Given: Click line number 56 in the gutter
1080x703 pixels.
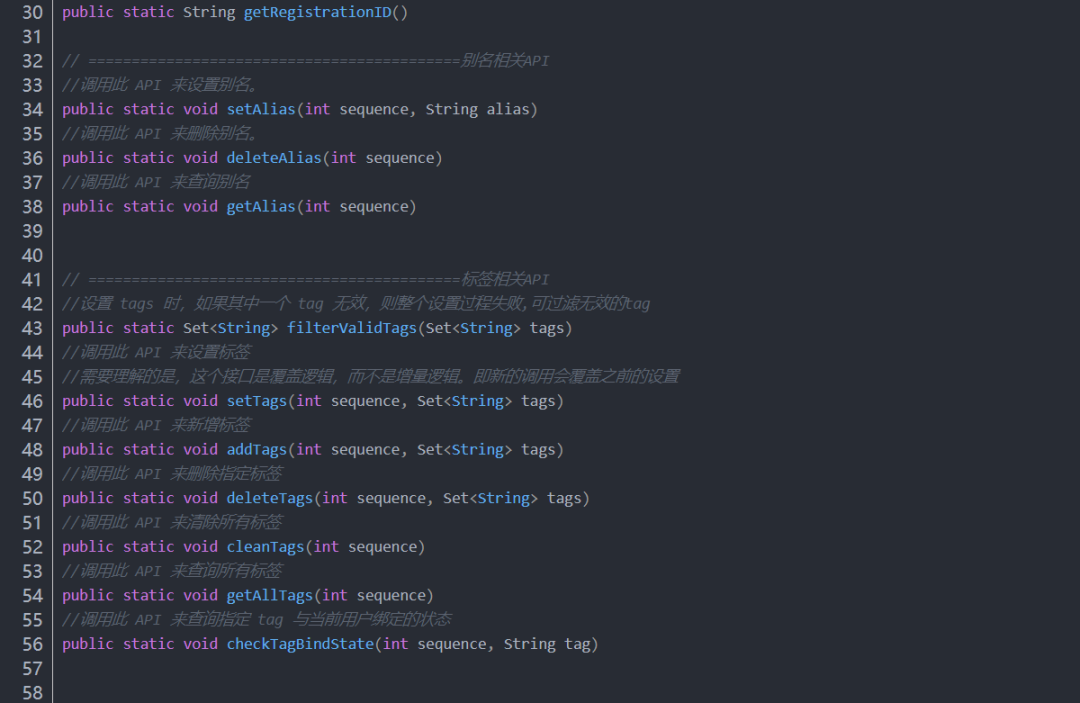Looking at the screenshot, I should (x=32, y=644).
